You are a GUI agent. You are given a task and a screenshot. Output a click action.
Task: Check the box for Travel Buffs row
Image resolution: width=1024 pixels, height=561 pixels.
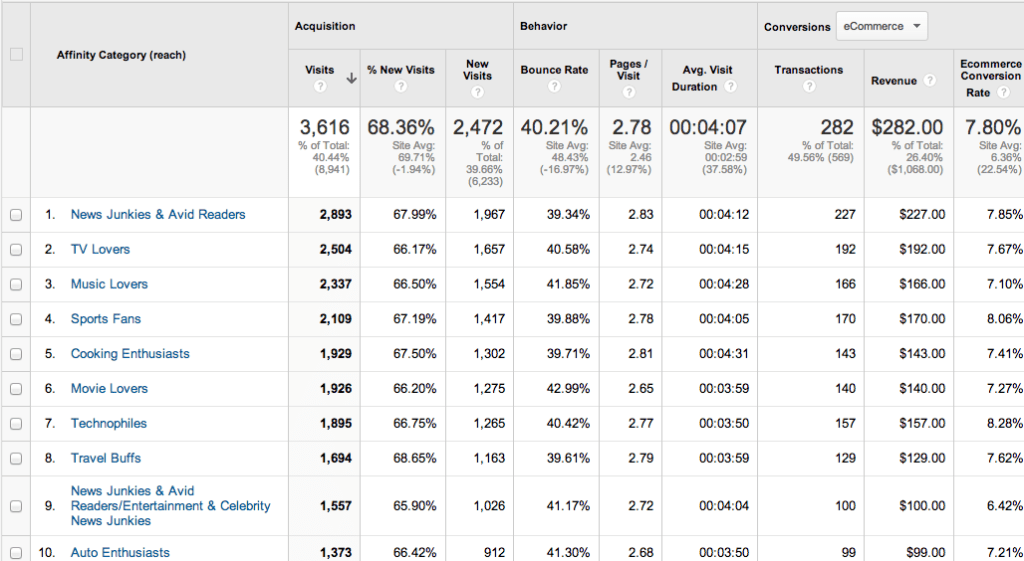tap(16, 459)
